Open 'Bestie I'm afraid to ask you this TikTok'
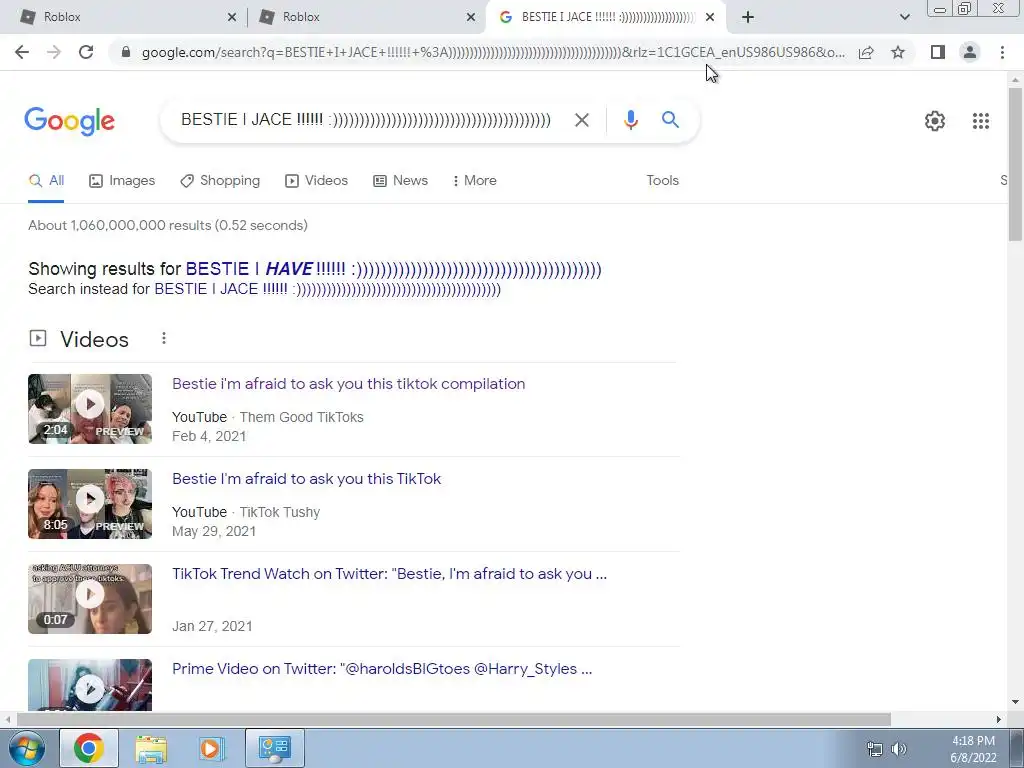 (x=306, y=479)
